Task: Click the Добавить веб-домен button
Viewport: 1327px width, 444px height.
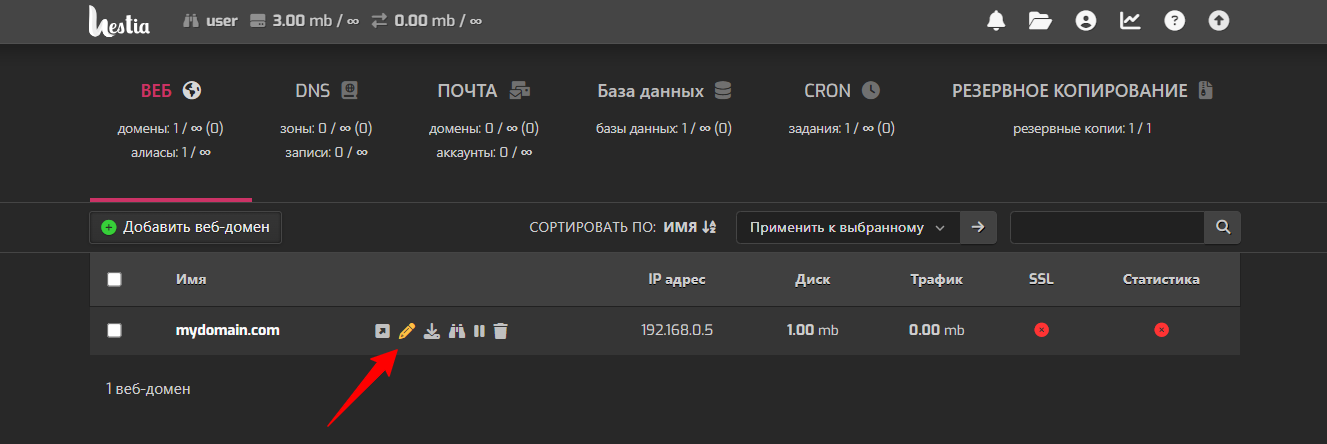Action: [x=186, y=227]
